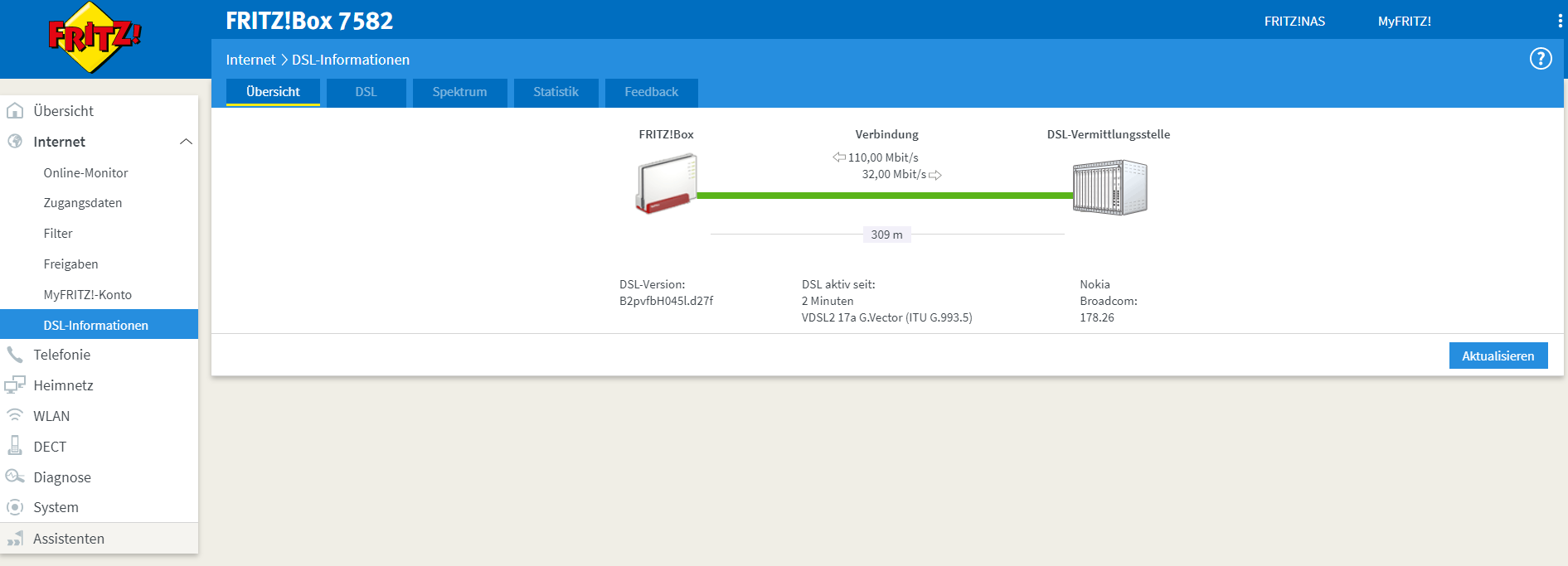Click the DSL version B2pvfbH045l.d27f
The image size is (1568, 566).
pyautogui.click(x=666, y=301)
